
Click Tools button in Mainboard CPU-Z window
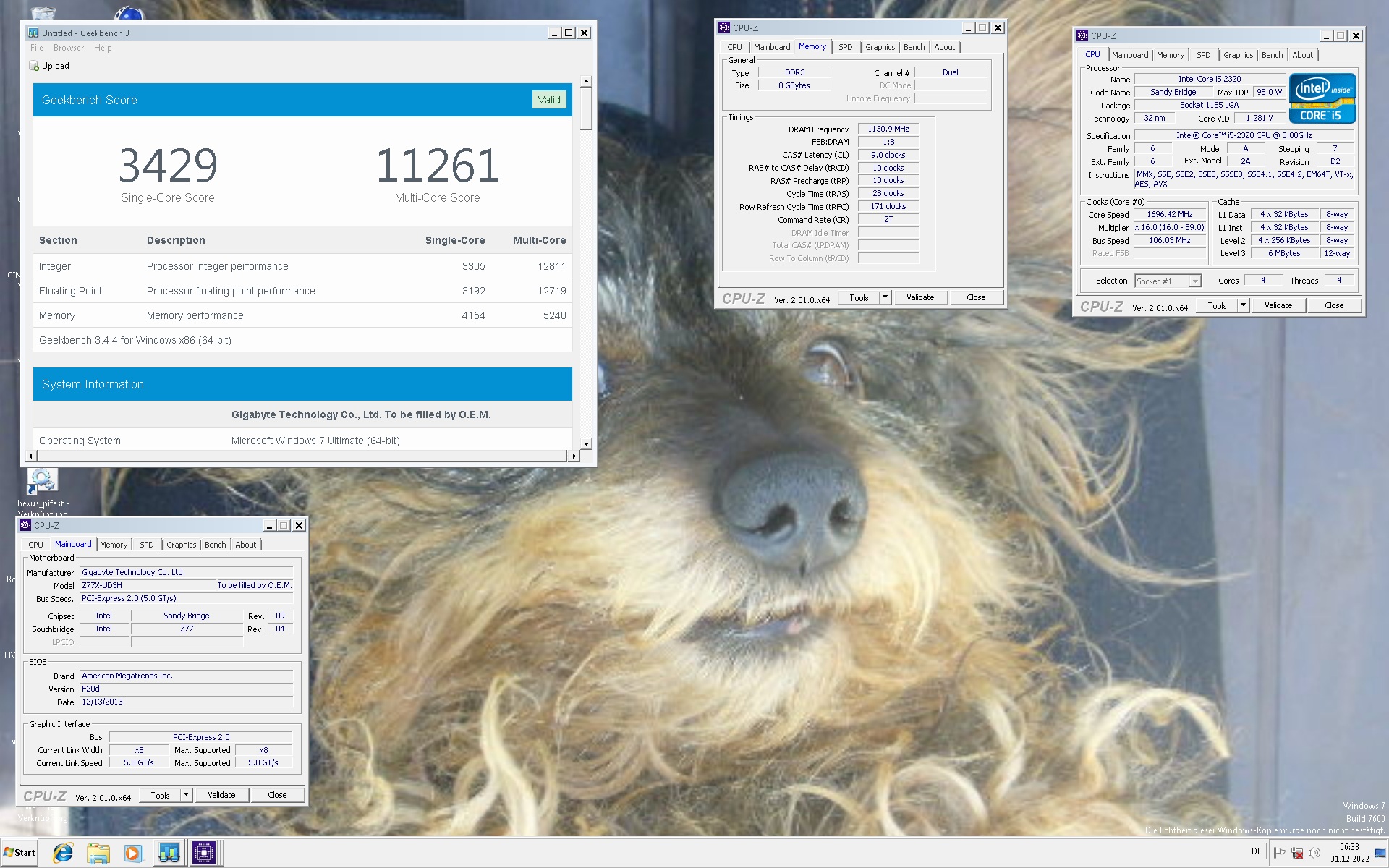160,795
